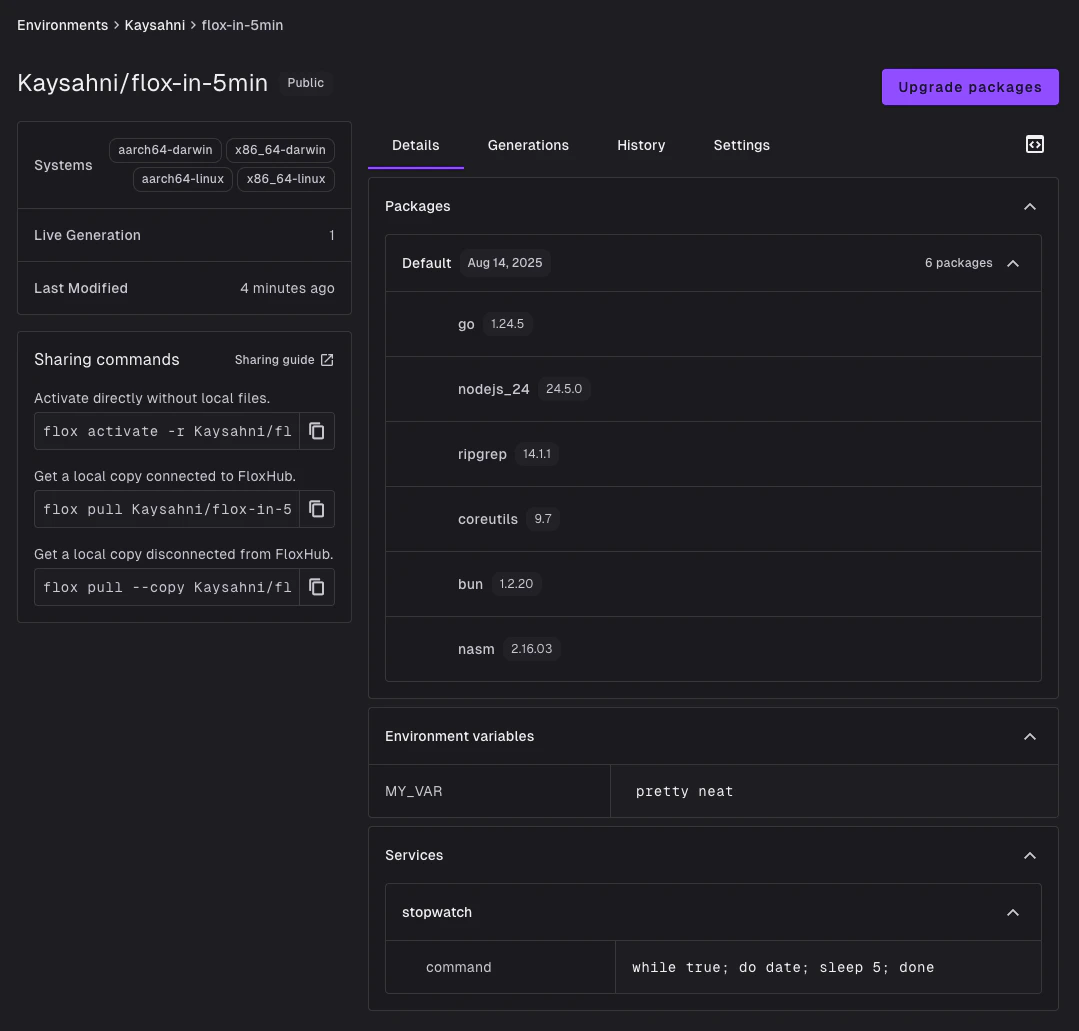Screen dimensions: 1079x1031
Task: Click the go package row
Action: [x=713, y=324]
